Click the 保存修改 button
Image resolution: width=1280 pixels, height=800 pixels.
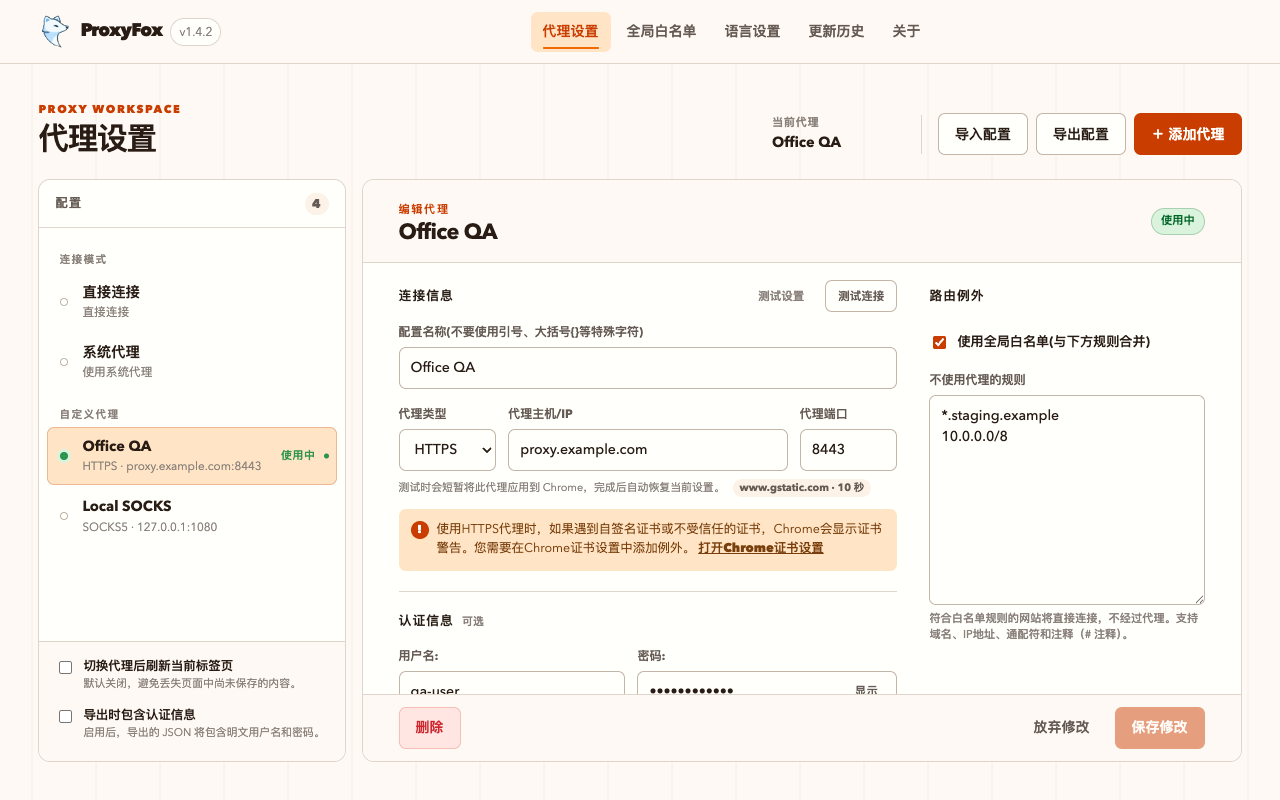click(x=1160, y=728)
